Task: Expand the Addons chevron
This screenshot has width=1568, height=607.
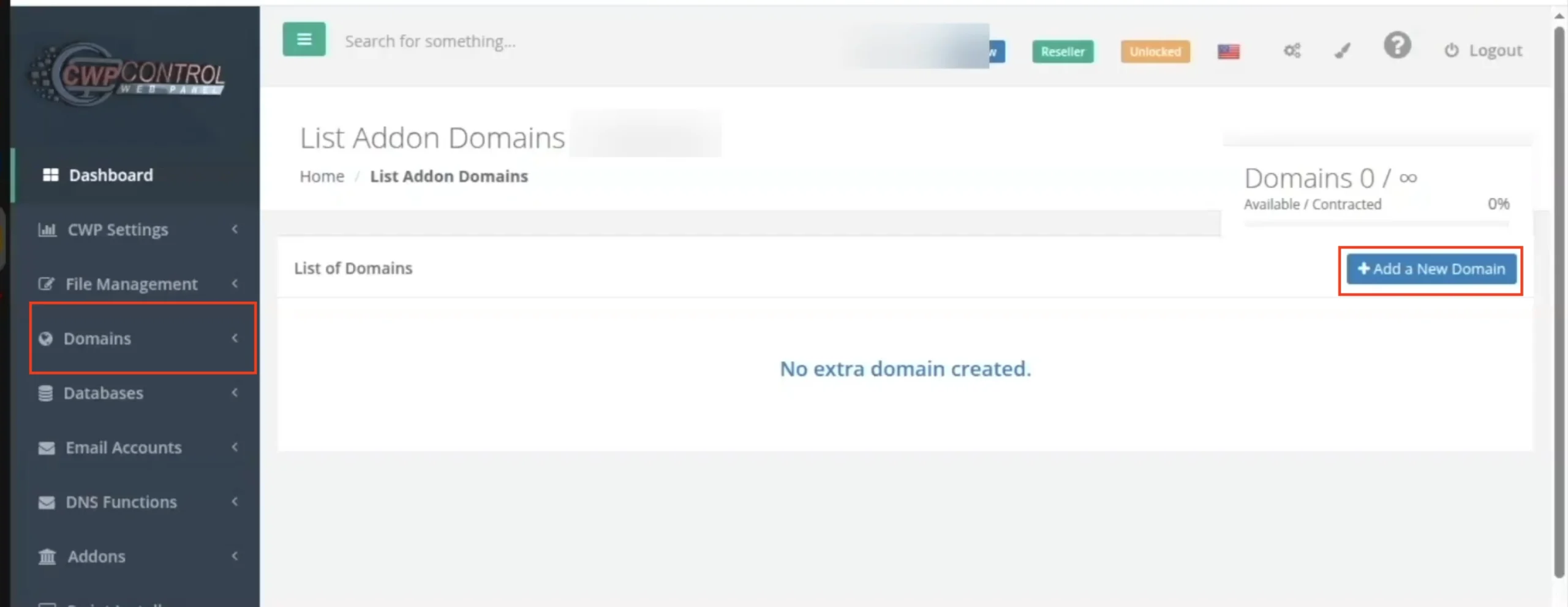Action: point(235,556)
